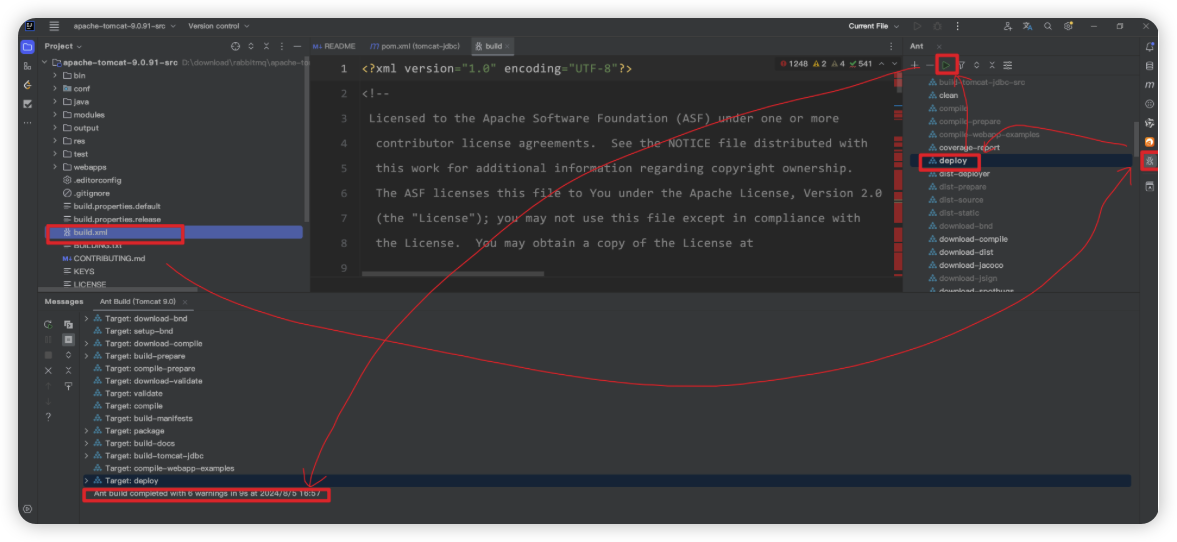The image size is (1177, 542).
Task: Click Select Opened File crosshair in Project panel
Action: point(235,47)
